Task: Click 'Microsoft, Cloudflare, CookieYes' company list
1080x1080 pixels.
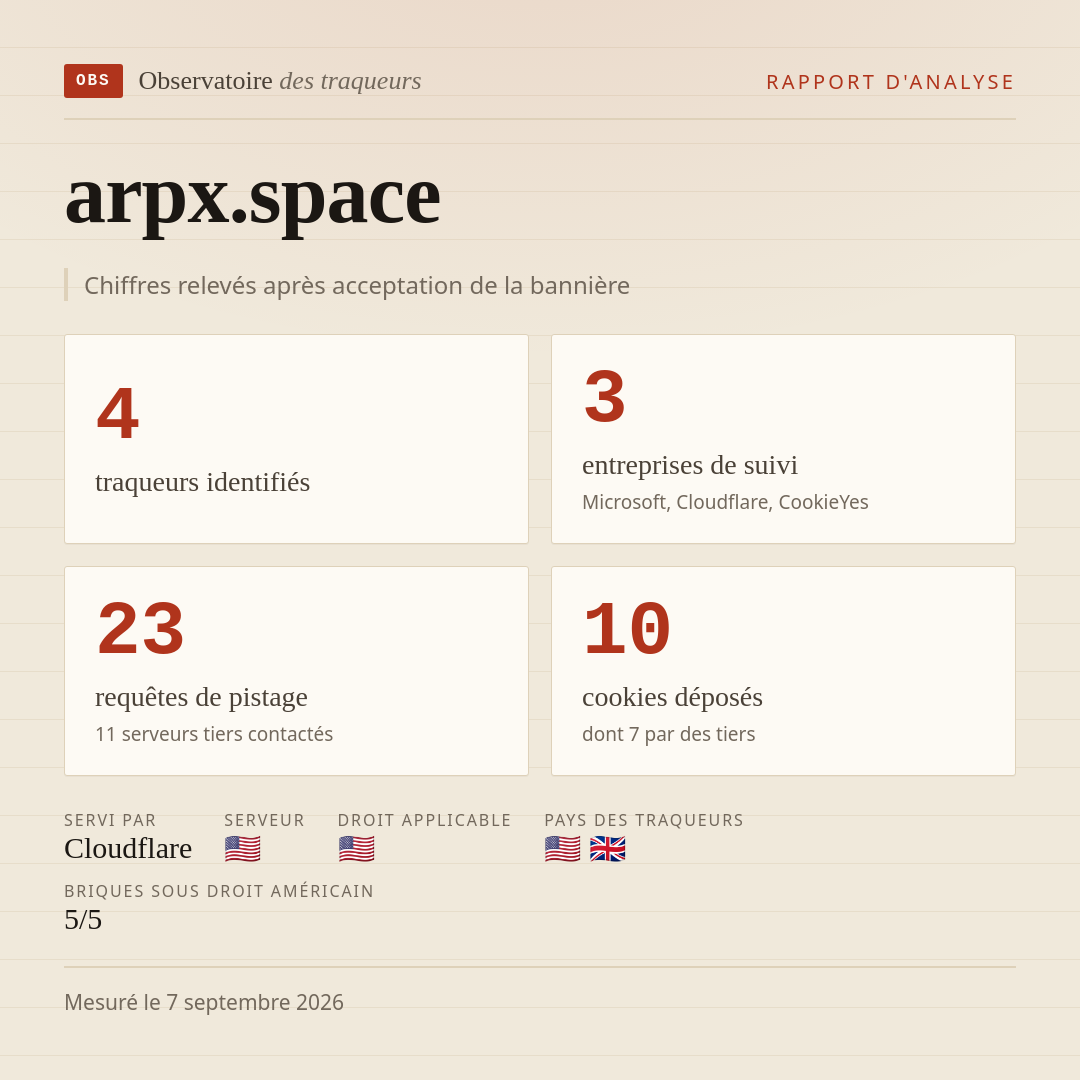Action: pyautogui.click(x=725, y=502)
